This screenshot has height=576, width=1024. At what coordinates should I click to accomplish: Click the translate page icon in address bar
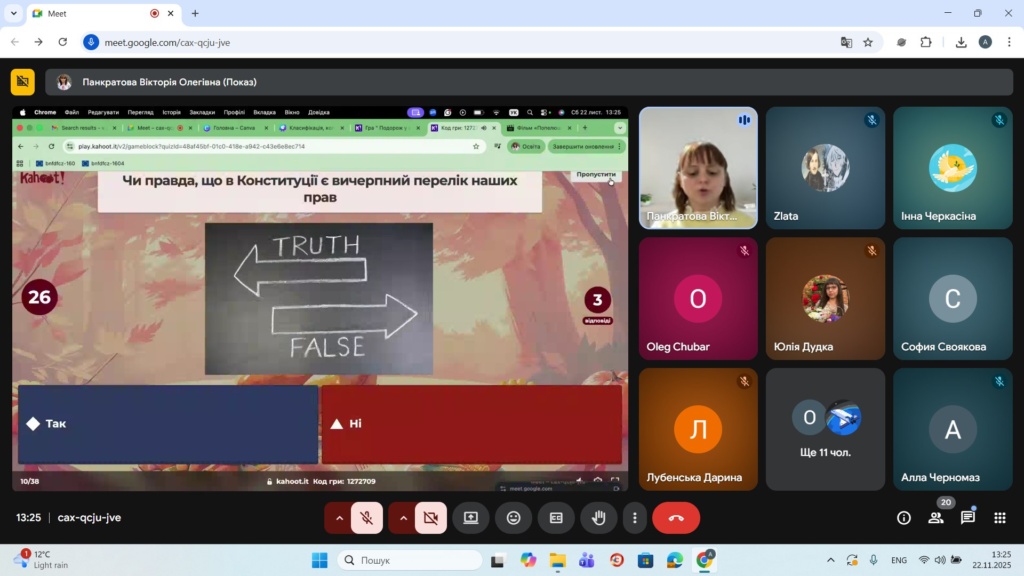pos(846,42)
